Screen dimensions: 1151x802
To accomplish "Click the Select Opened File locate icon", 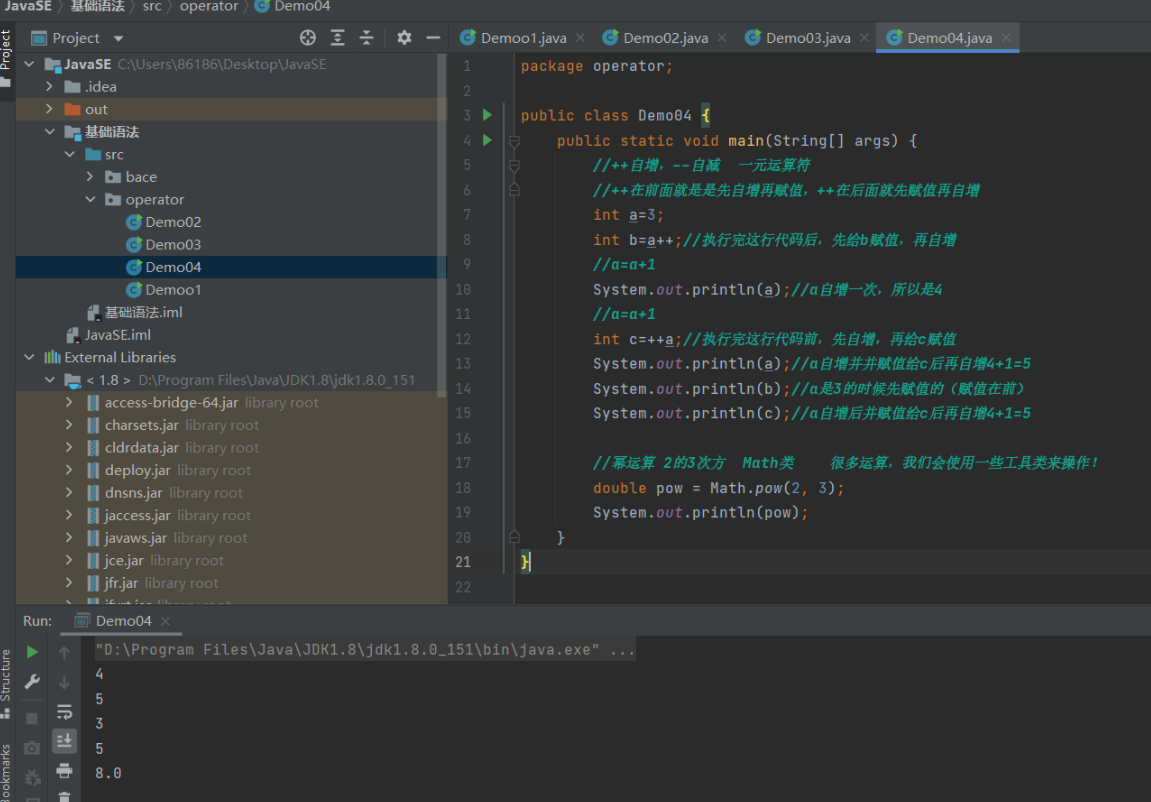I will click(308, 38).
